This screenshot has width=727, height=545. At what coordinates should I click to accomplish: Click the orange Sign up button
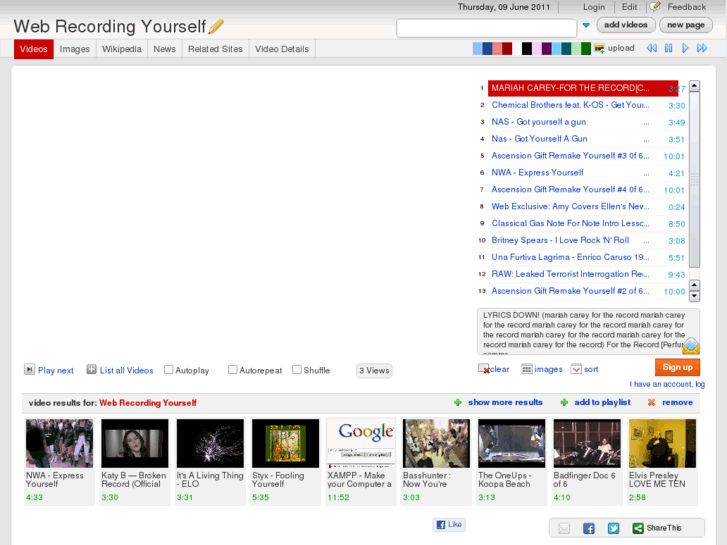(677, 367)
